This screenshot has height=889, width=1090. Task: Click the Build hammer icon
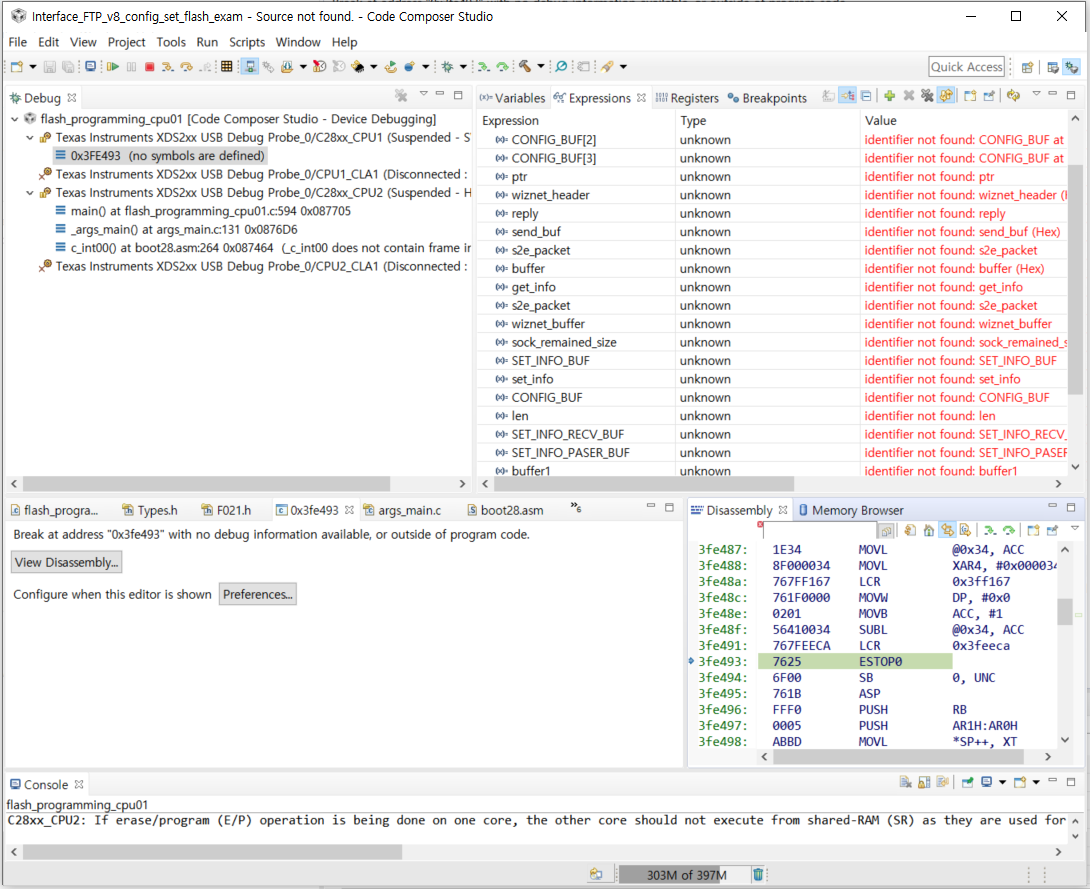525,67
